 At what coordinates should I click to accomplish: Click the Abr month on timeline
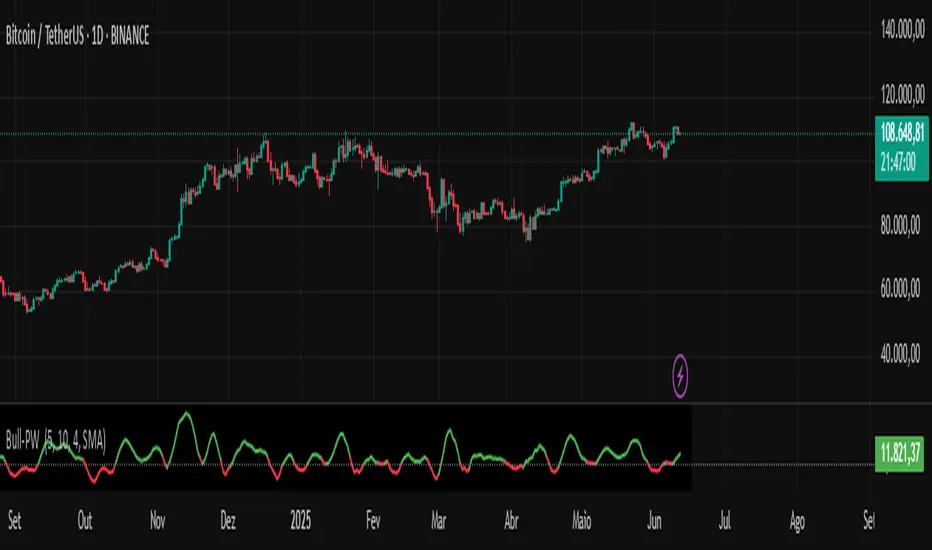click(x=511, y=521)
